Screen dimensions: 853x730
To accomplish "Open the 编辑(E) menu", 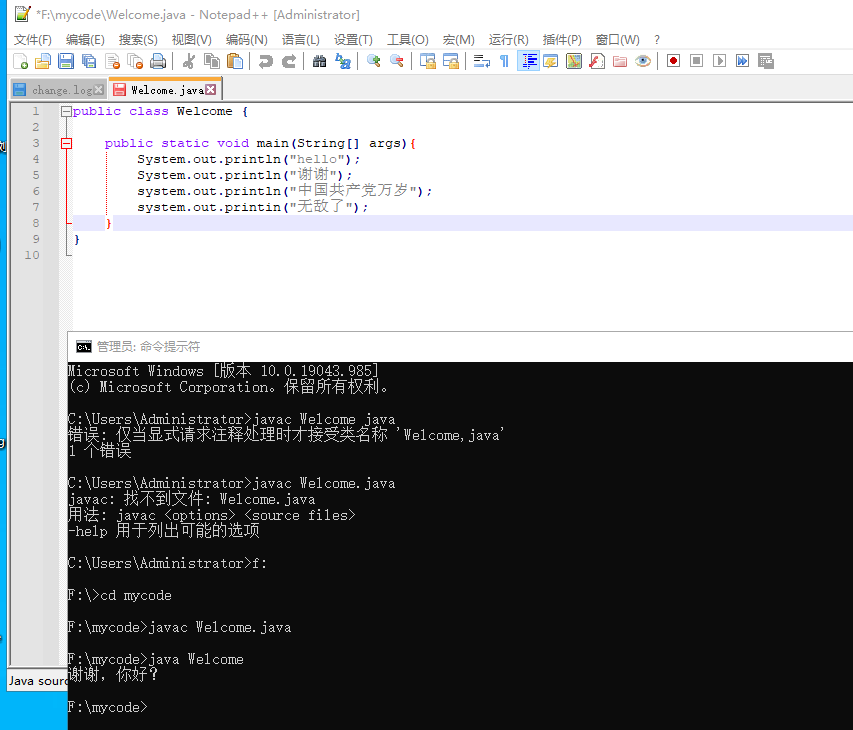I will 85,40.
